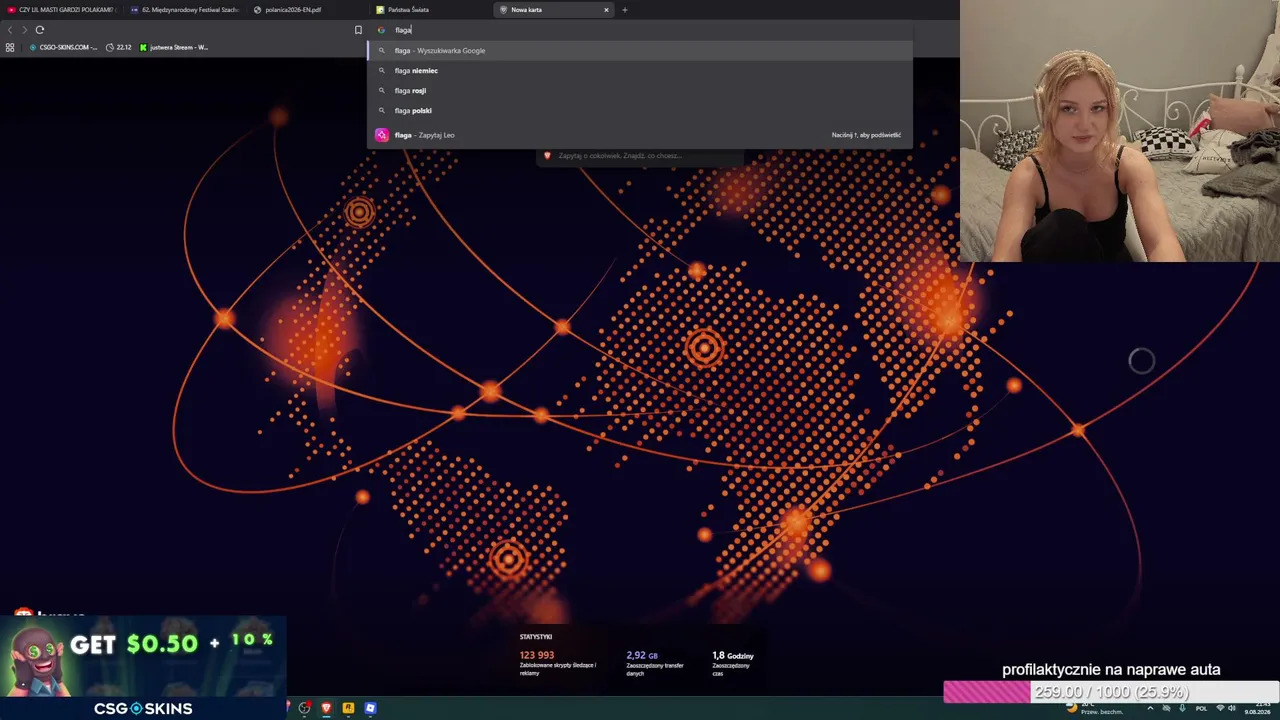Select suggestion flaga - Wyszukiwarka Google
Screen dimensions: 1280x720
point(640,50)
